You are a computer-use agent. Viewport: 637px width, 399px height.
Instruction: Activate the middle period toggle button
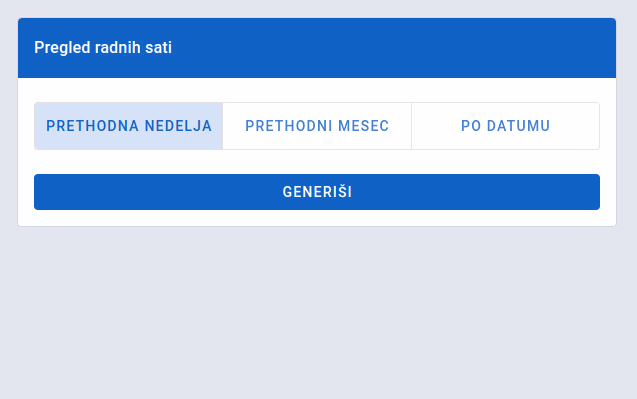point(317,126)
